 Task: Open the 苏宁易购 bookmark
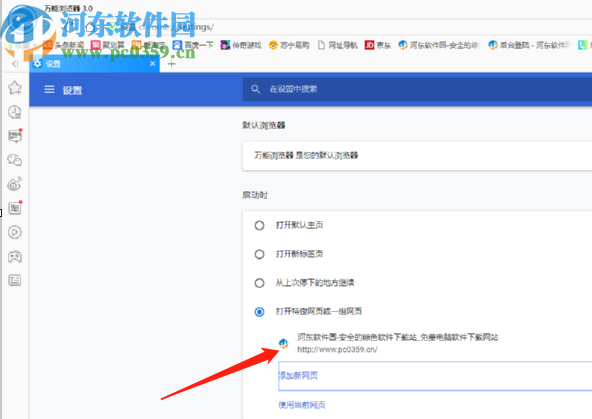(x=289, y=45)
